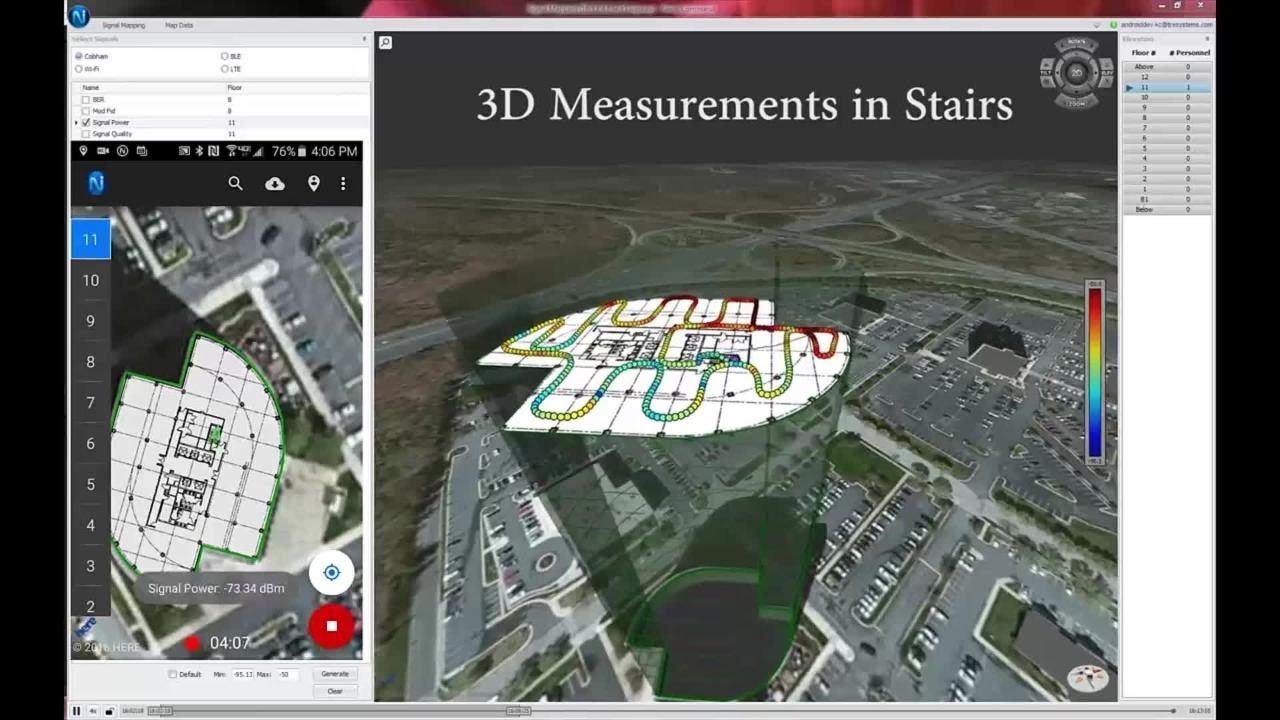Click the map search icon in 3D view

[385, 42]
